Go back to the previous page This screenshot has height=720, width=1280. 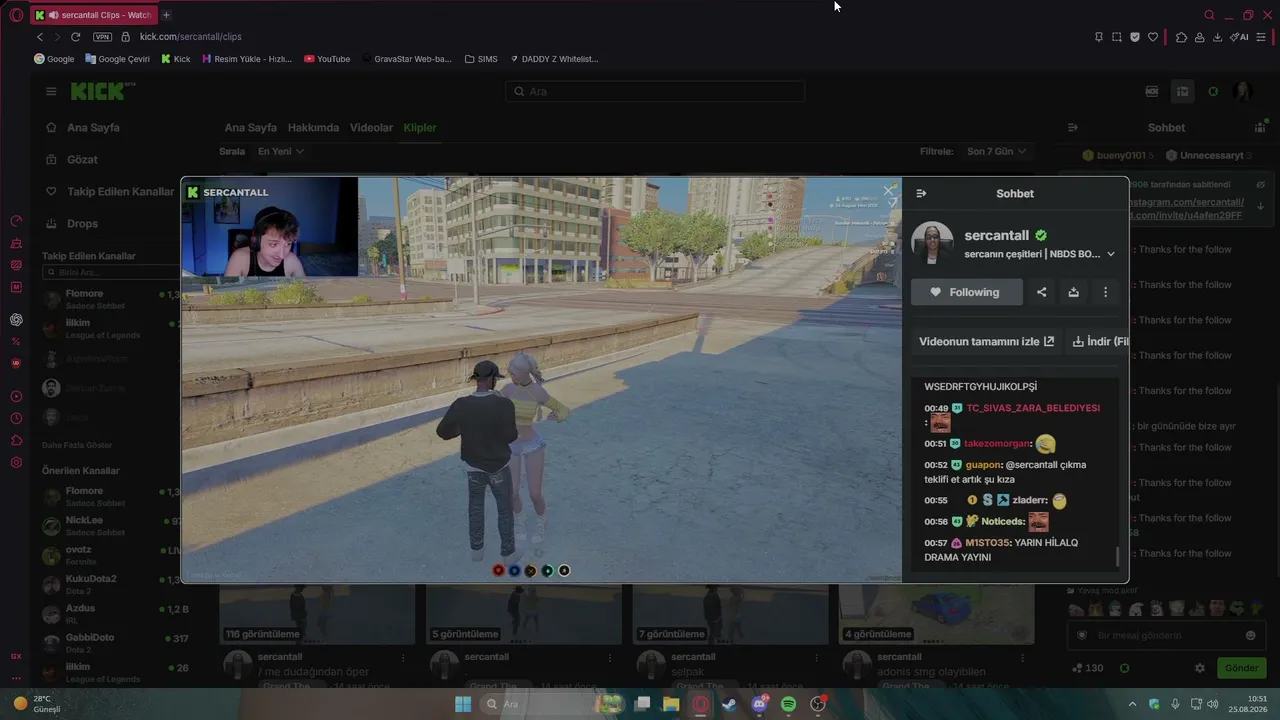click(40, 37)
